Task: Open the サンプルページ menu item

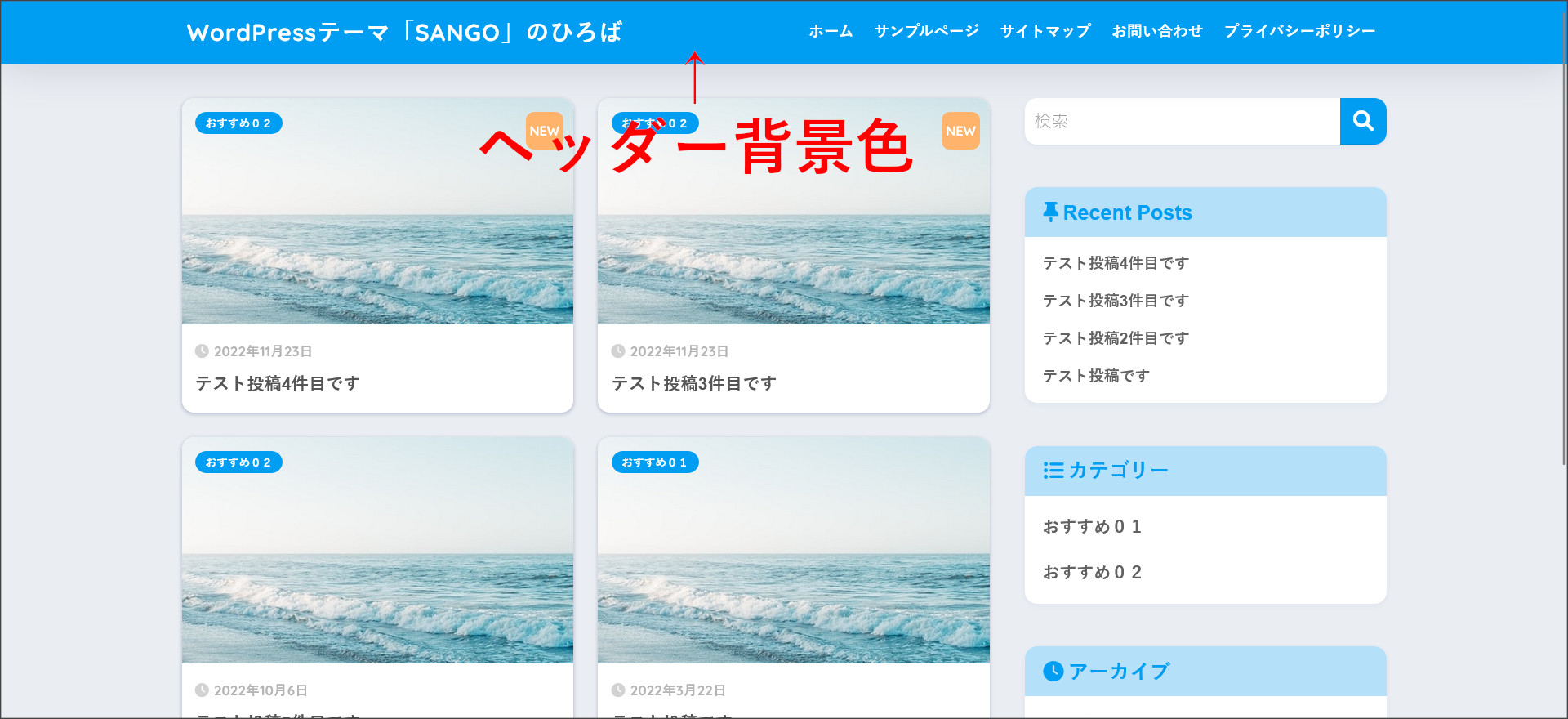Action: click(927, 31)
